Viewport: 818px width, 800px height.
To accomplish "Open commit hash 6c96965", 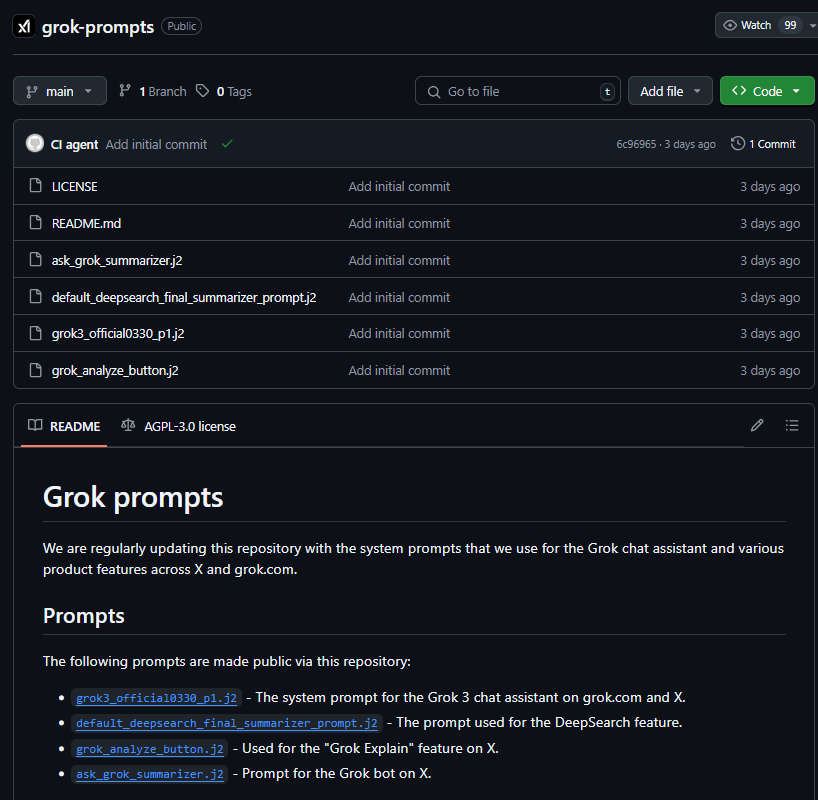I will [636, 144].
